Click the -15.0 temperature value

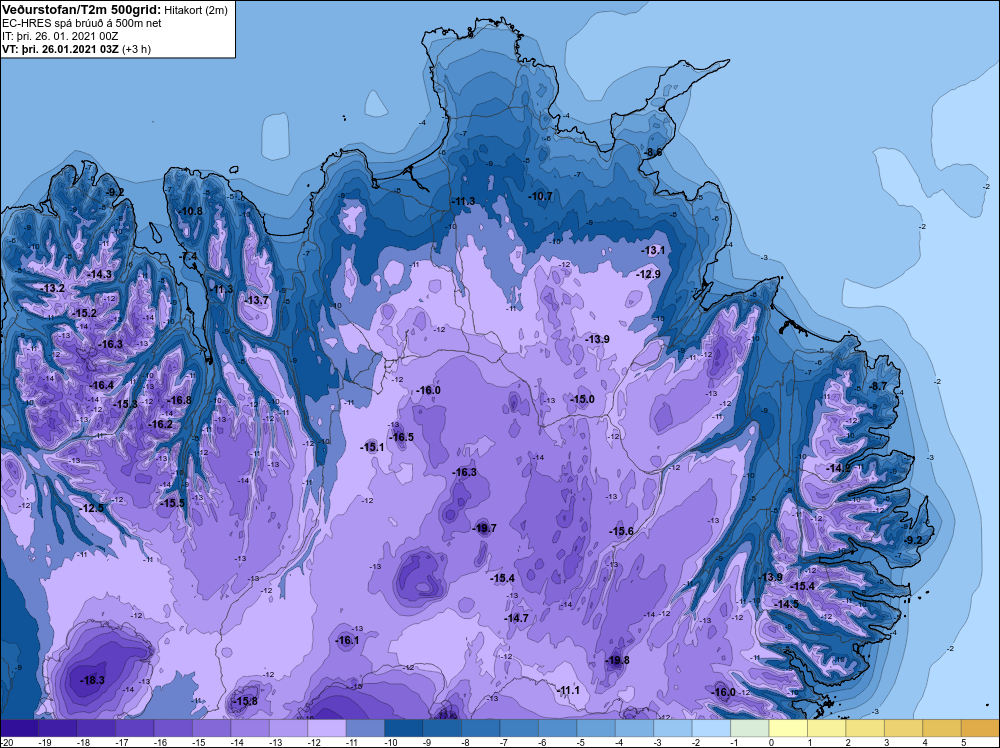click(x=582, y=399)
